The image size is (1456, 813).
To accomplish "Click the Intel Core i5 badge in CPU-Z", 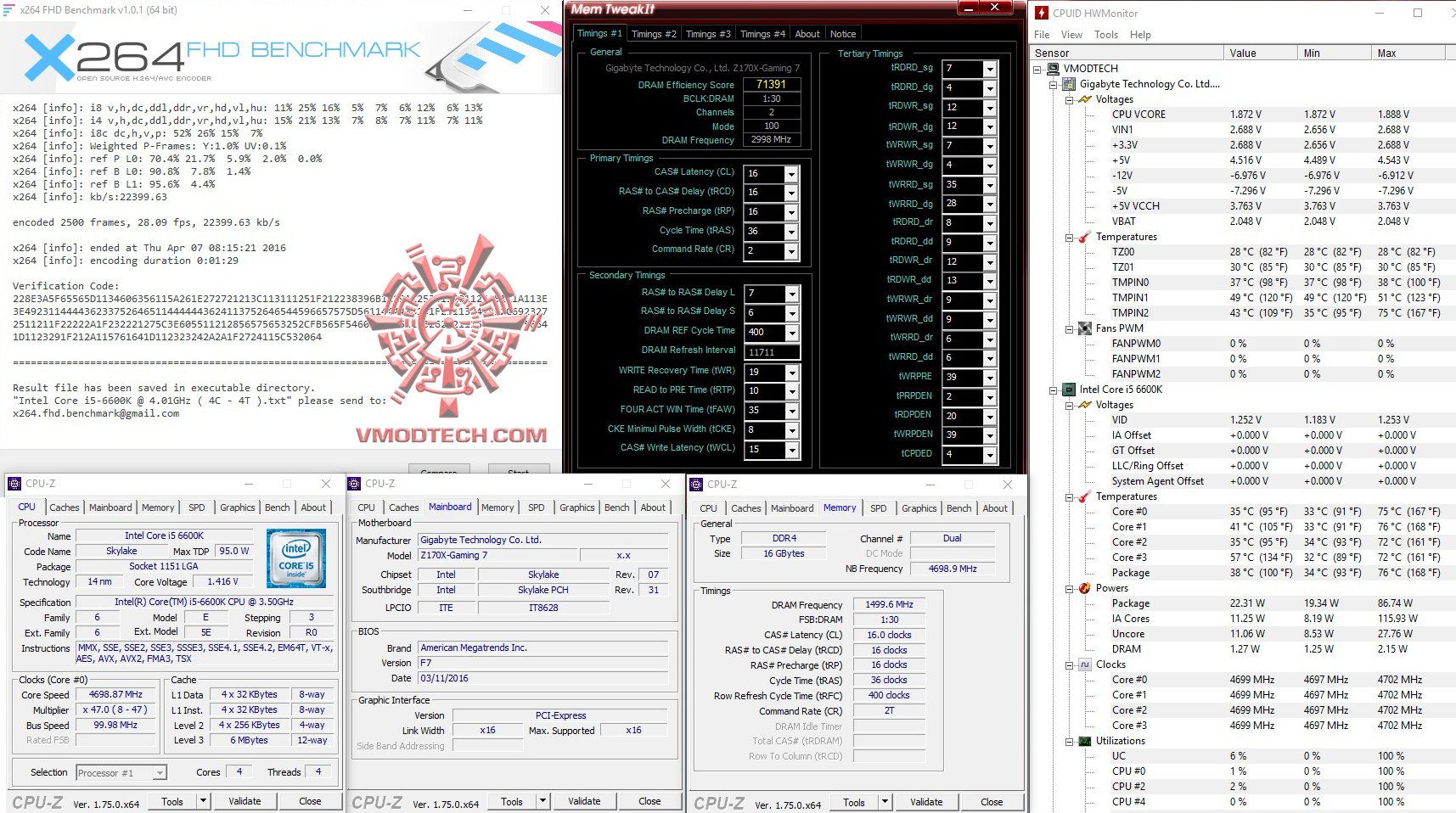I will 295,558.
